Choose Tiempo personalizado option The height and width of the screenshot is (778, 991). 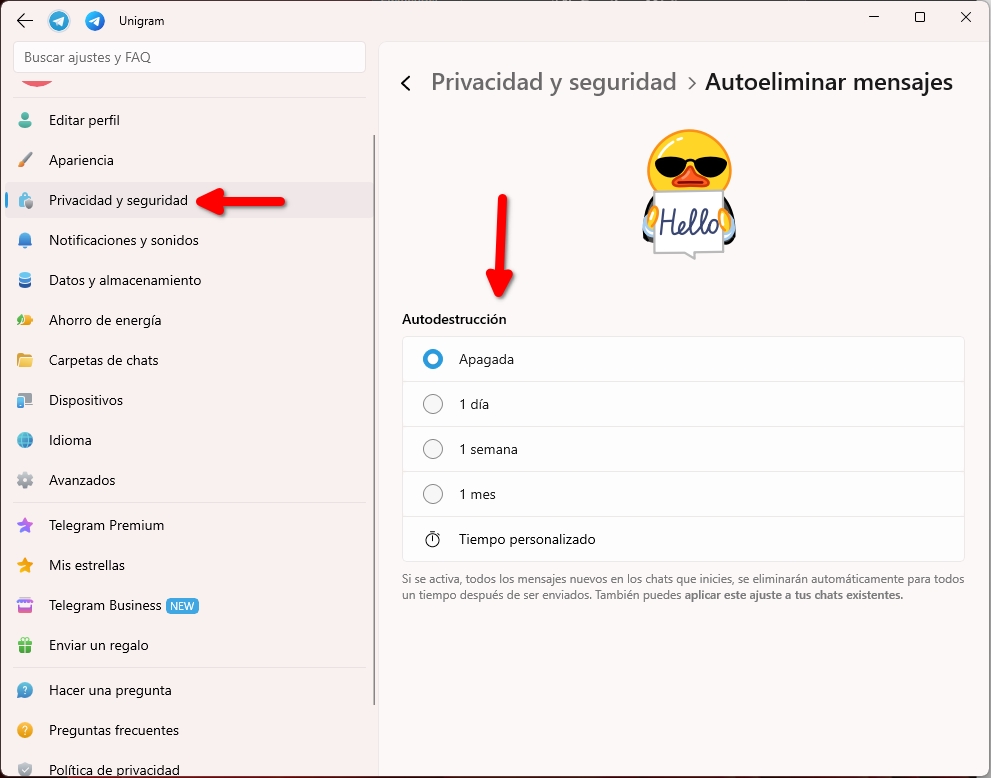pyautogui.click(x=683, y=539)
